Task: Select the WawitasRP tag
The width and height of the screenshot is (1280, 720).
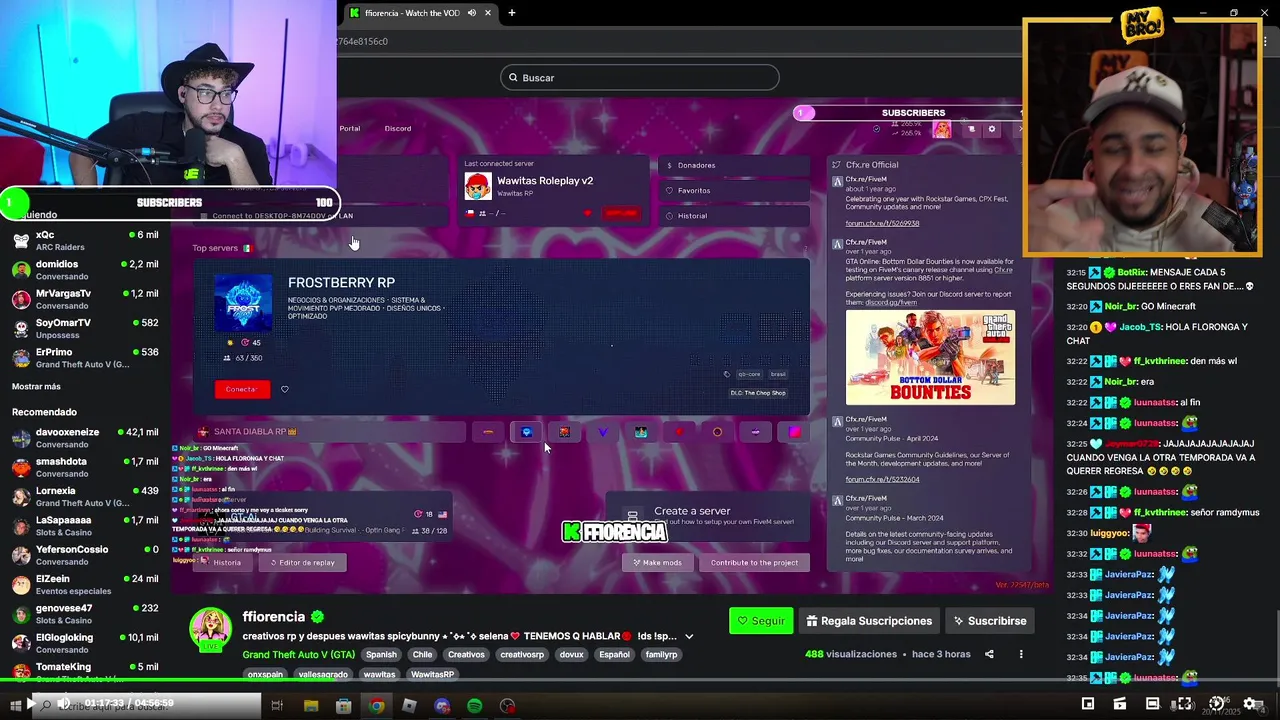Action: coord(432,674)
